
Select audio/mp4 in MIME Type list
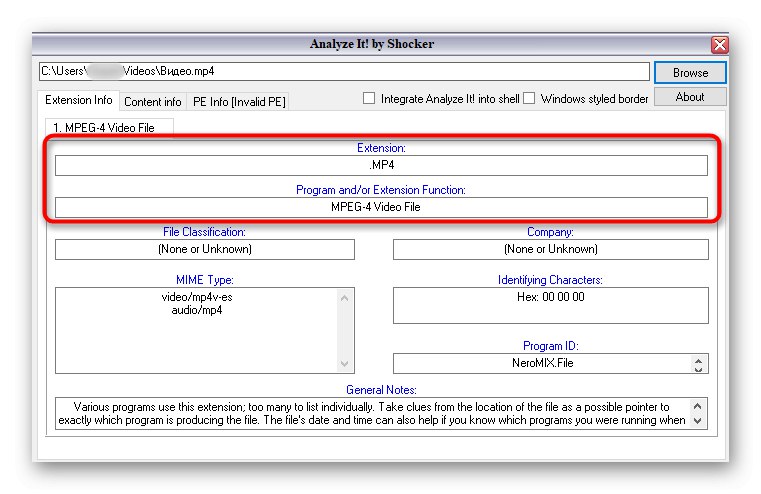coord(197,310)
